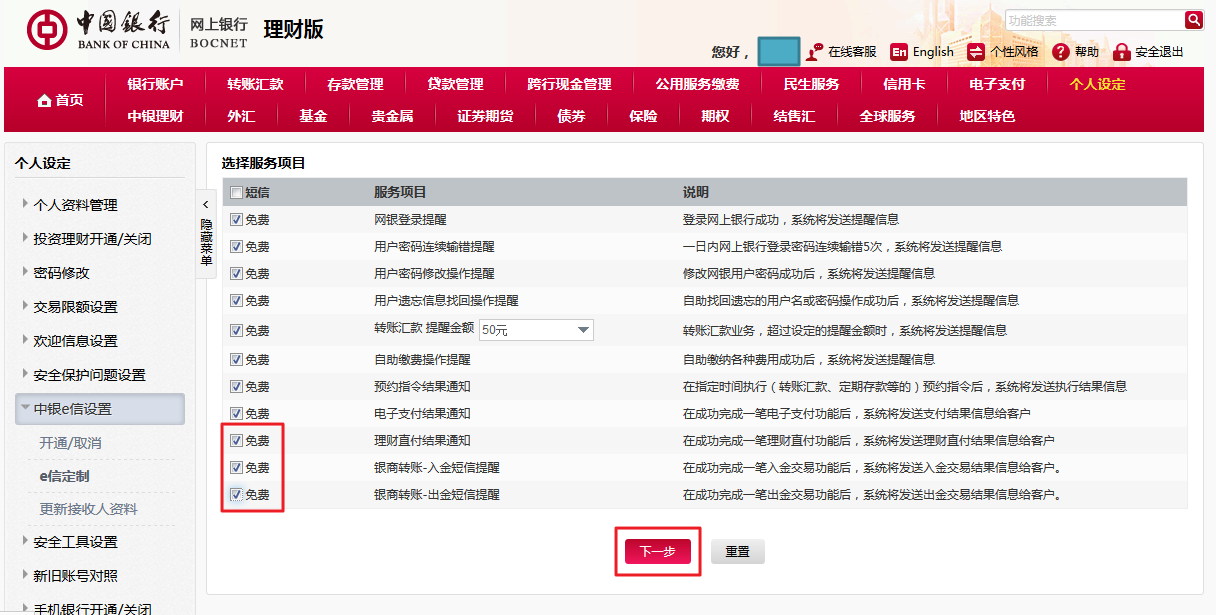Expand 新旧账号对照 in sidebar
This screenshot has height=615, width=1216.
75,576
